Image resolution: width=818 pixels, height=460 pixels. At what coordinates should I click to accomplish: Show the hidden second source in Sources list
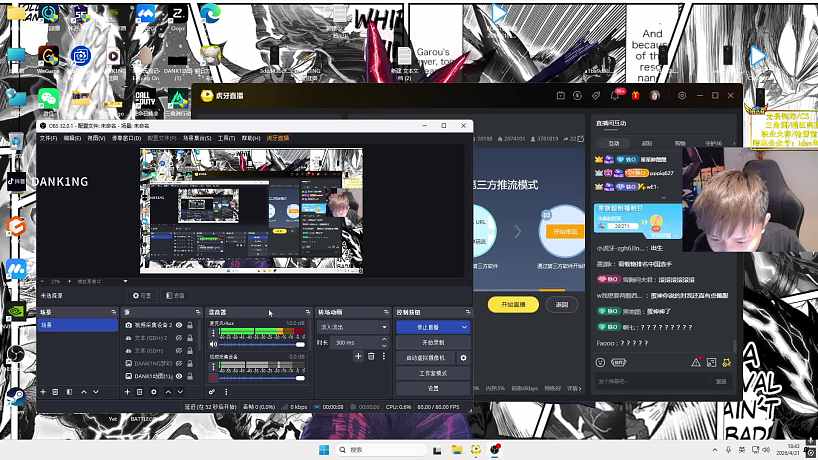(x=179, y=338)
